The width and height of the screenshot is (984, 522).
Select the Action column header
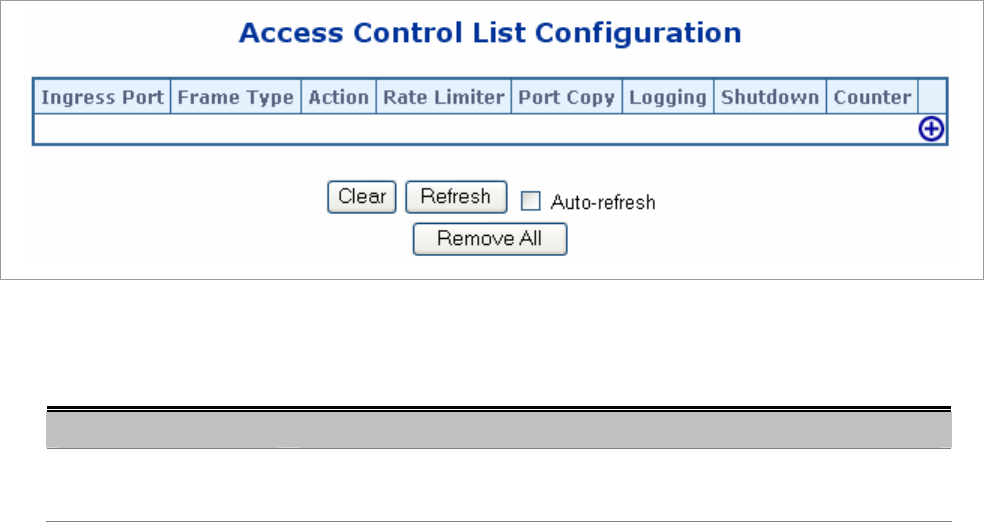(338, 97)
